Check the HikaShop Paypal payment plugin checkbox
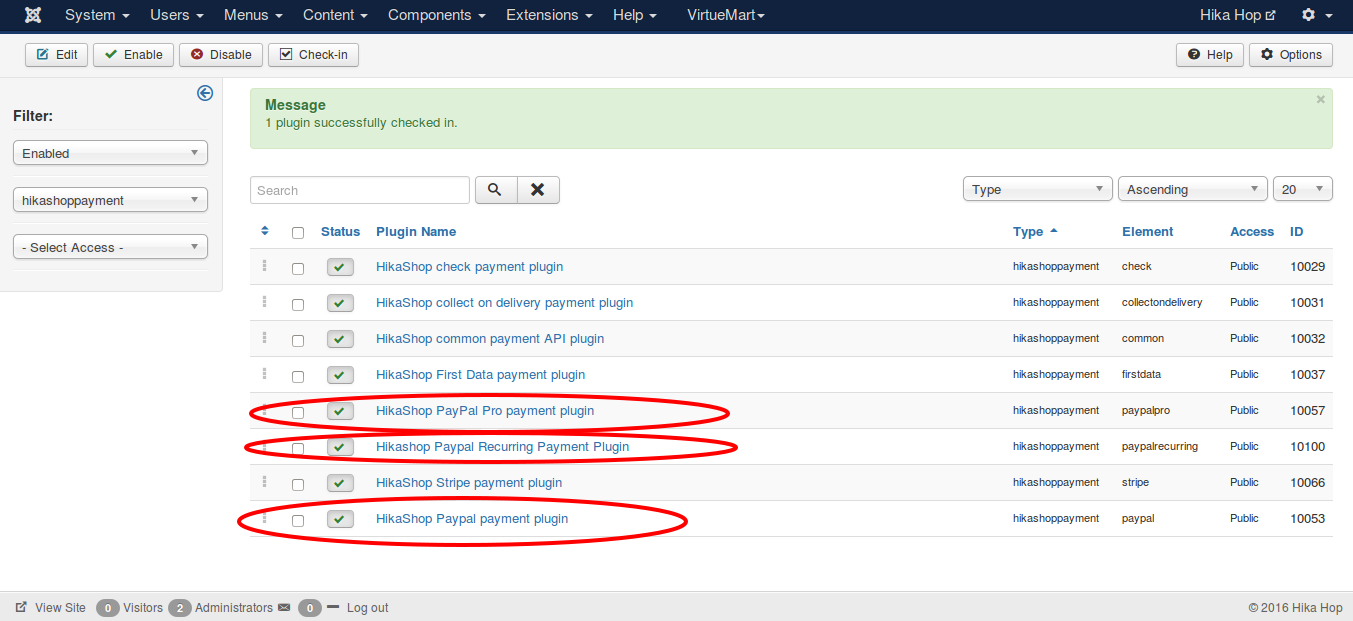Viewport: 1353px width, 621px height. click(x=298, y=521)
